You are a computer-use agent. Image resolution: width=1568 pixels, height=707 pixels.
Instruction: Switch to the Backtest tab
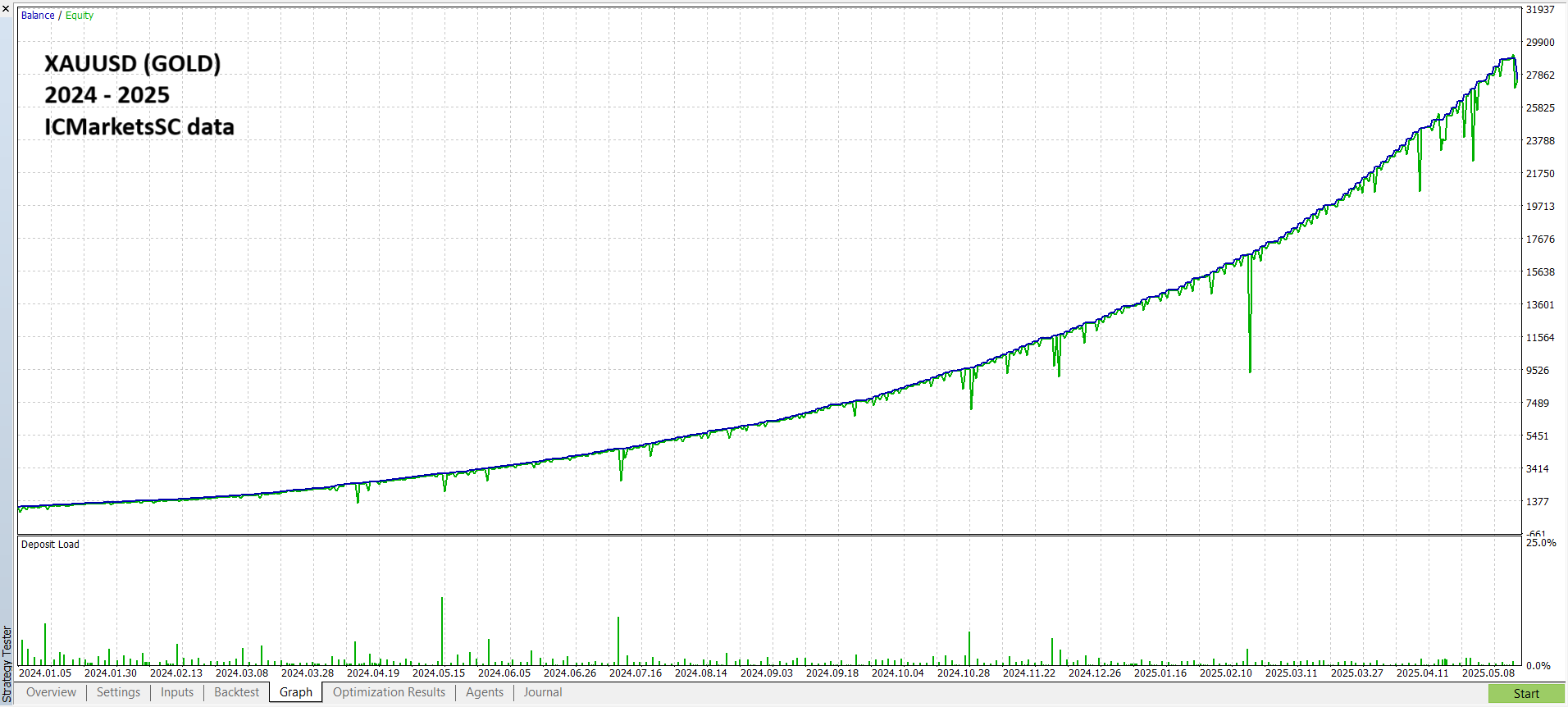click(x=236, y=692)
